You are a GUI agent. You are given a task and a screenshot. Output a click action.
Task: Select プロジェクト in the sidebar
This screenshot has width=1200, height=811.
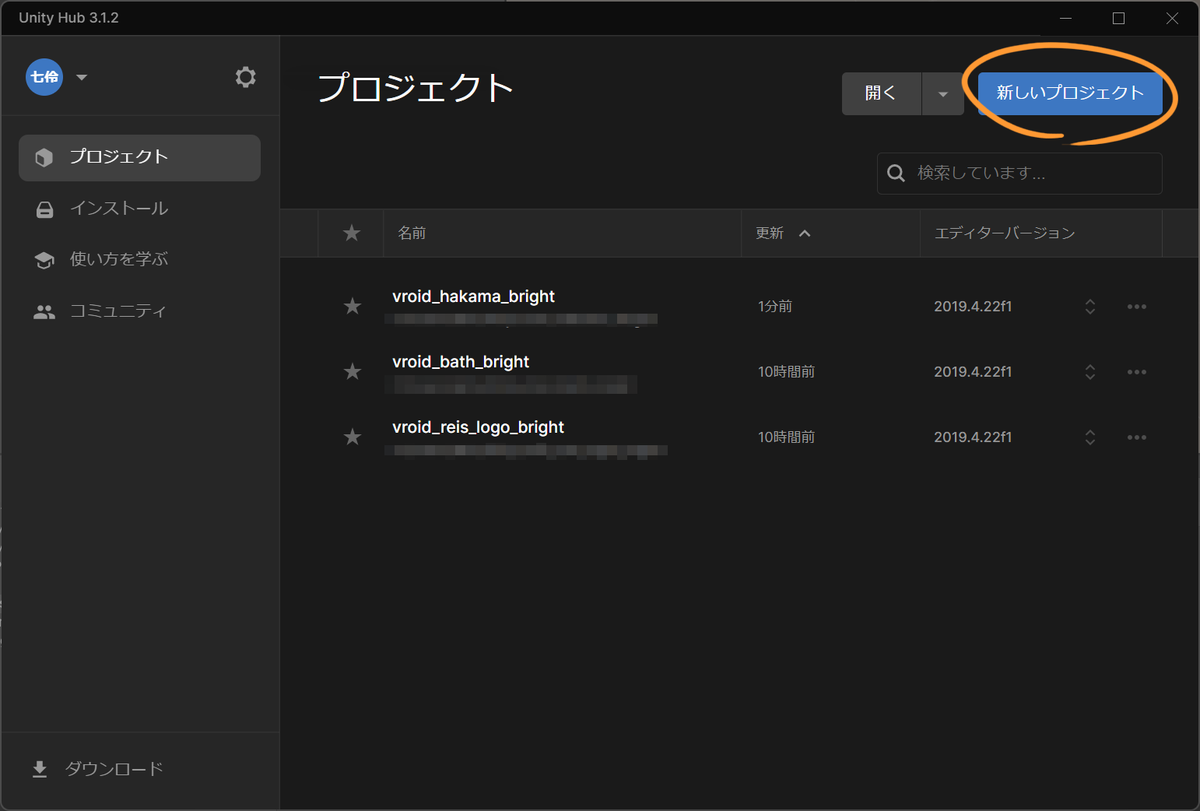click(139, 157)
